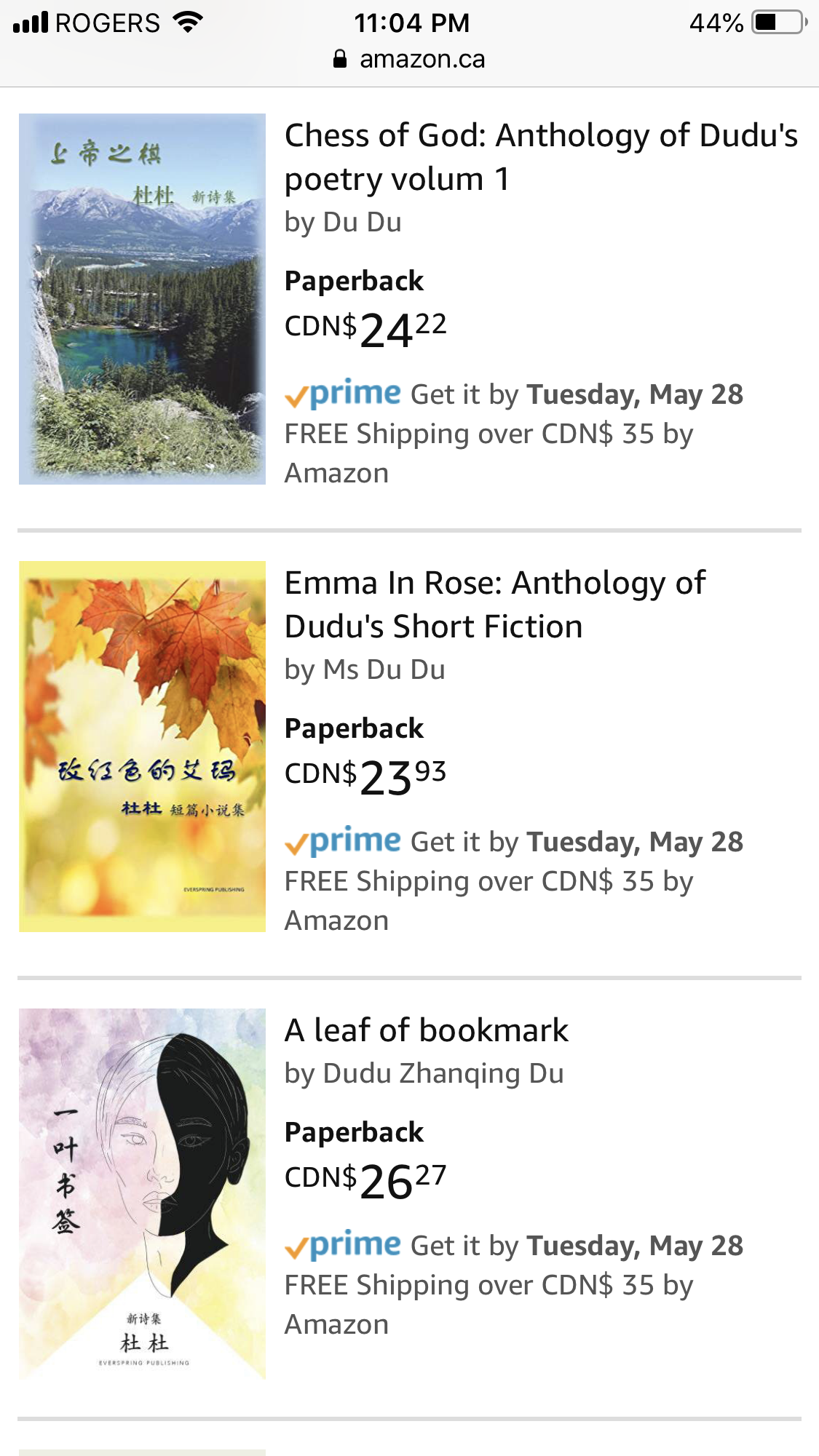This screenshot has height=1456, width=819.
Task: Tap the 11:04 PM status bar clock
Action: tap(411, 23)
